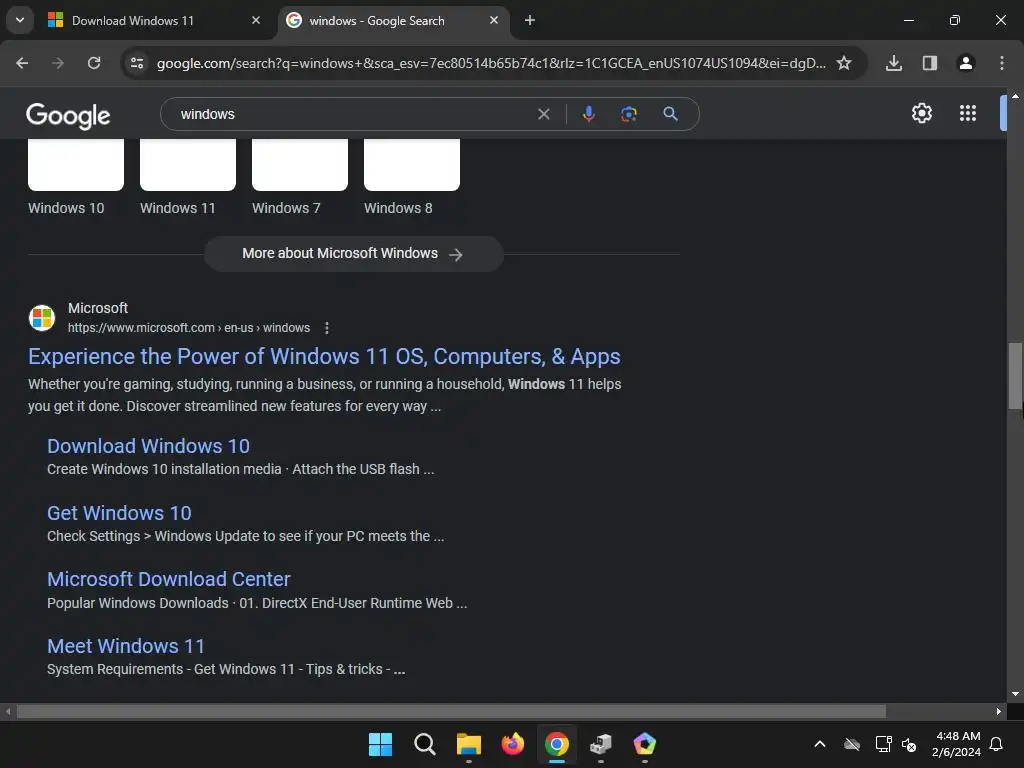The width and height of the screenshot is (1024, 768).
Task: Open Chrome profile icon
Action: pos(965,63)
